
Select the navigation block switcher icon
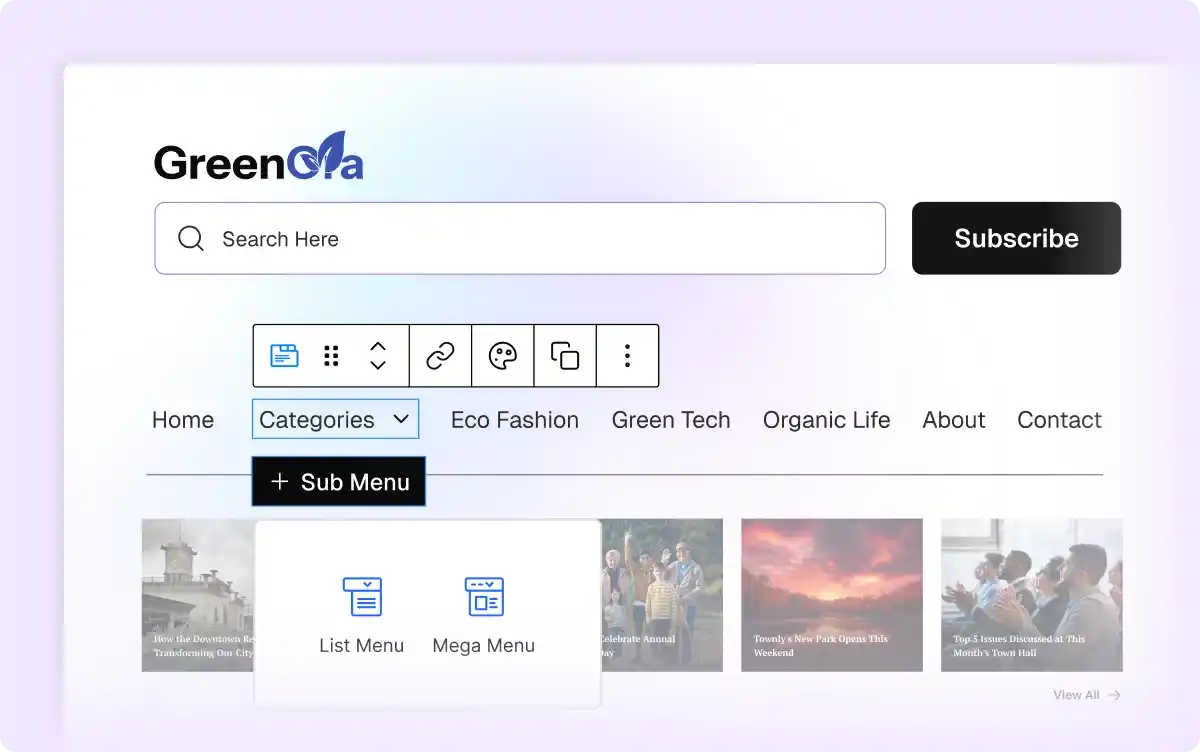[x=283, y=355]
